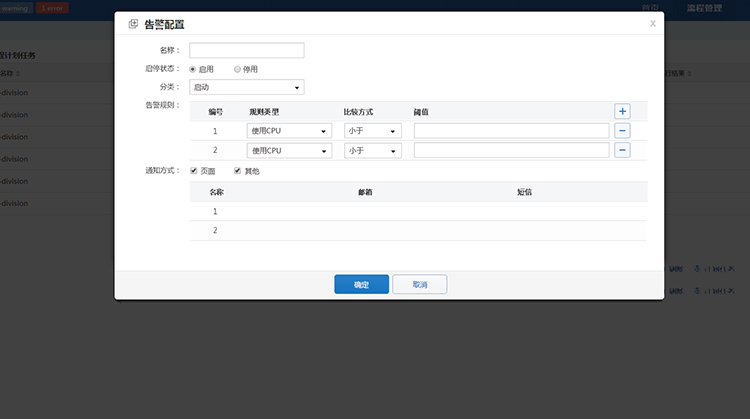The height and width of the screenshot is (419, 750).
Task: Click the 邮箱 column header in notification table
Action: pyautogui.click(x=365, y=192)
